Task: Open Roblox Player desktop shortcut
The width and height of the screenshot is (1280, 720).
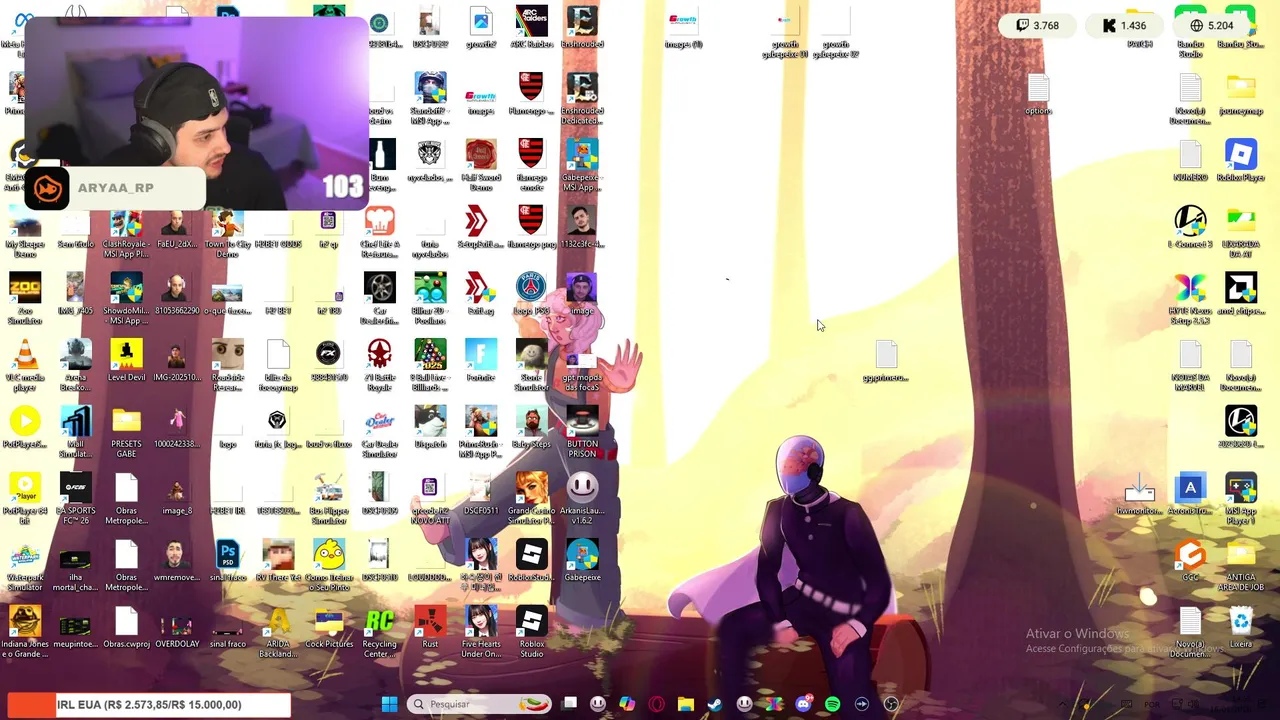Action: point(1241,160)
